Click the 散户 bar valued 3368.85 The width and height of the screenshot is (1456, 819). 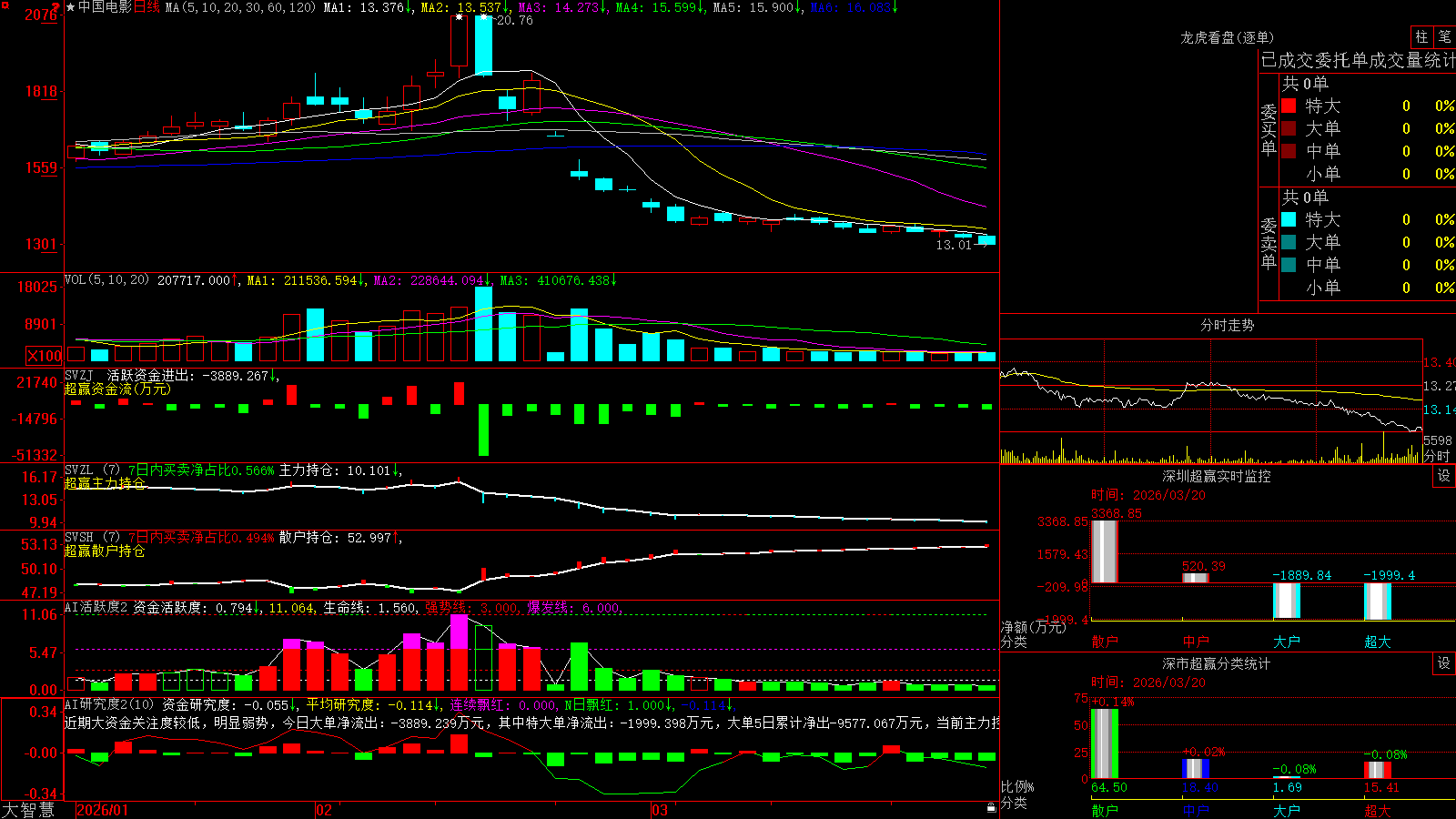click(1104, 551)
